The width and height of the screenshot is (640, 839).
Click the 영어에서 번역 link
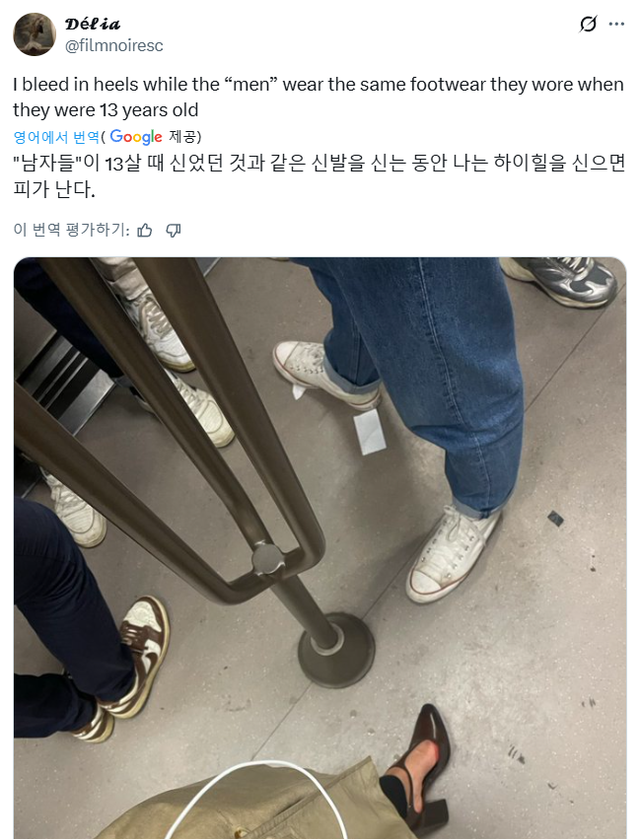(x=56, y=137)
